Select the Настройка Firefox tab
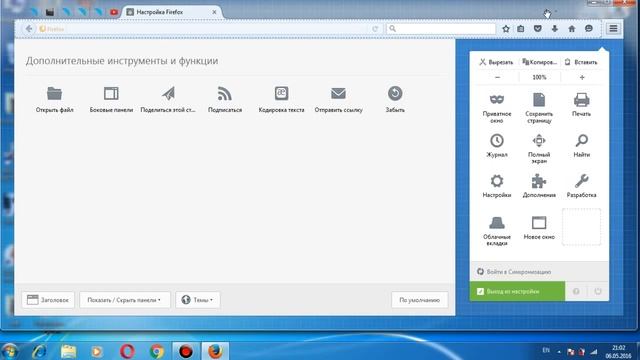 171,12
